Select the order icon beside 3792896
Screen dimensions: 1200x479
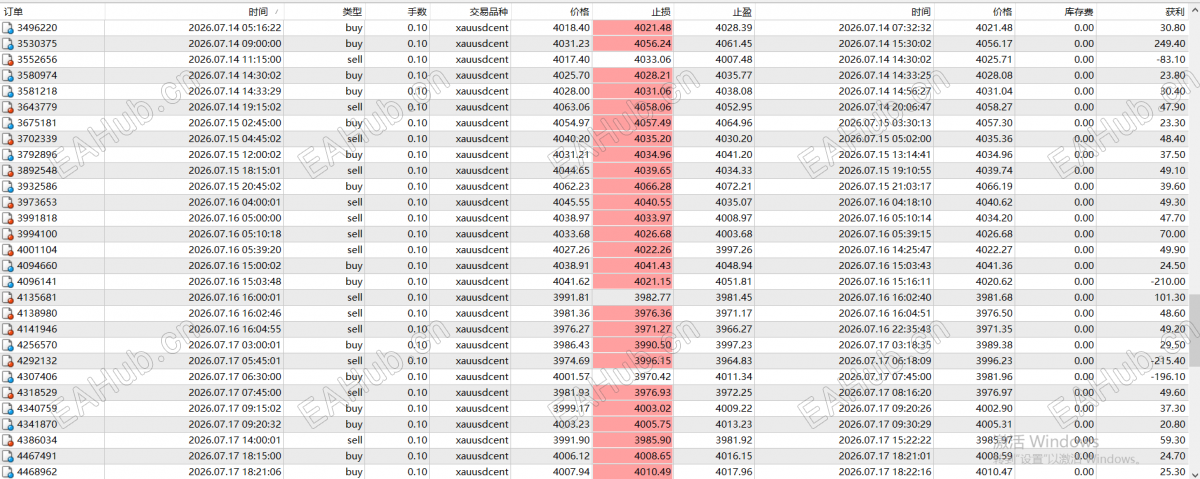point(9,154)
